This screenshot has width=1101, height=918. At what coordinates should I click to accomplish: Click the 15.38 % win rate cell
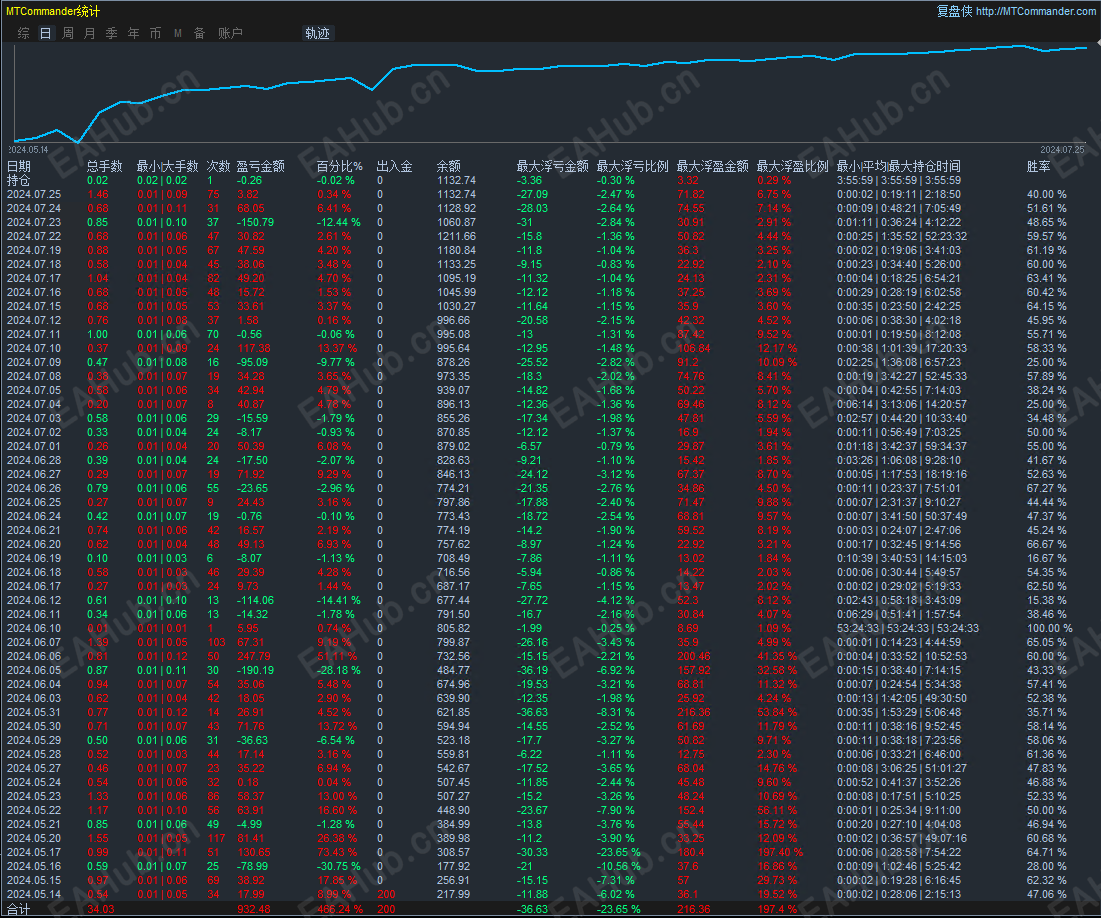[1047, 601]
